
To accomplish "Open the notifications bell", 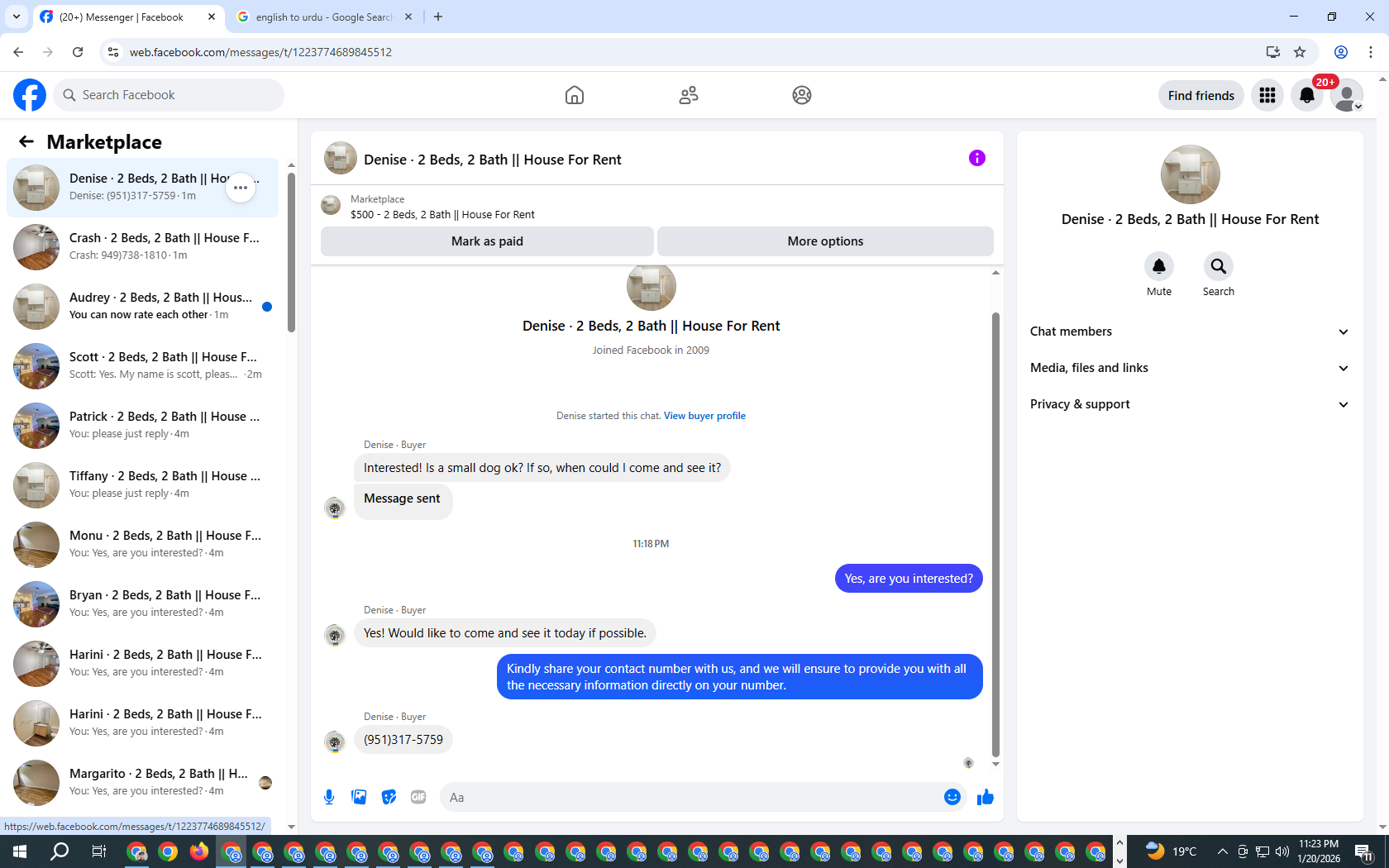I will (1307, 95).
